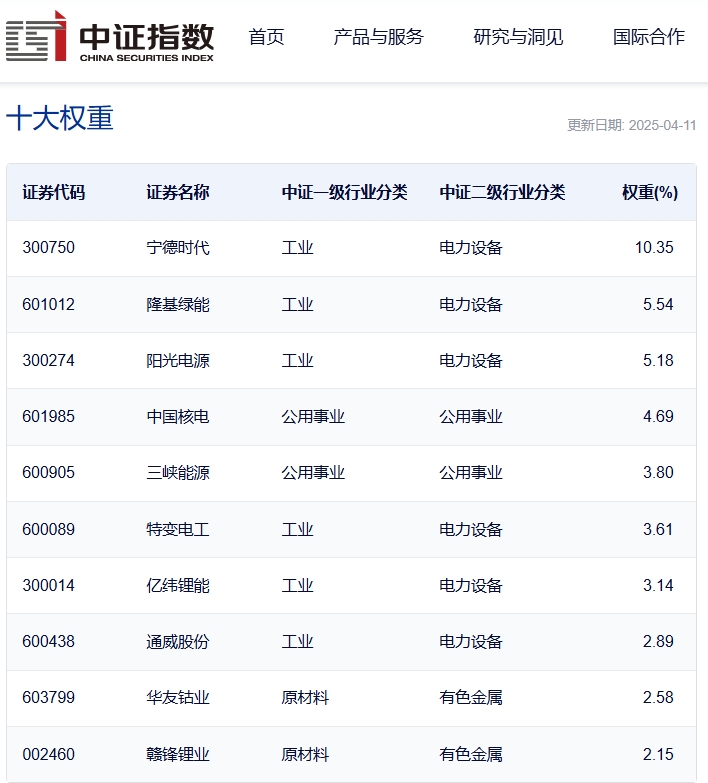Open the 首页 menu item
The height and width of the screenshot is (783, 708).
pyautogui.click(x=267, y=37)
